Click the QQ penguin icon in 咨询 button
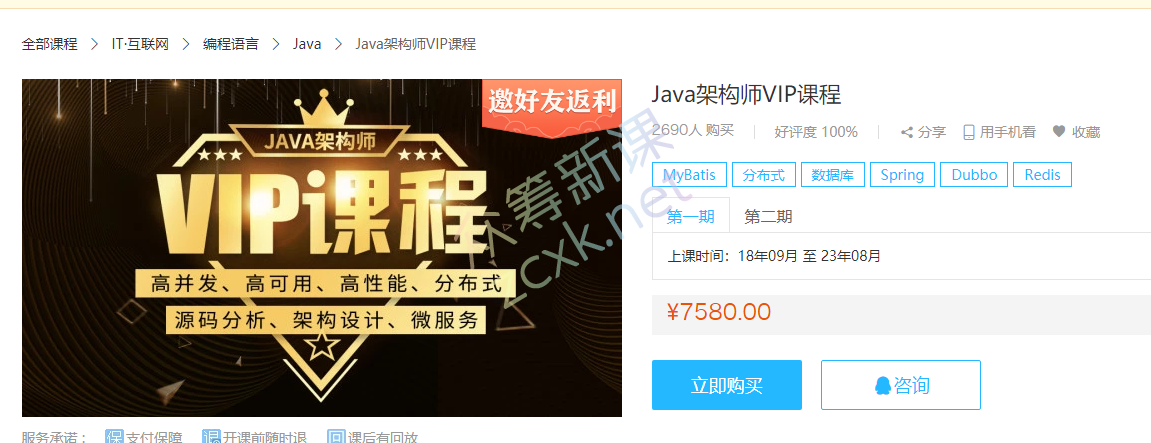 pyautogui.click(x=883, y=385)
